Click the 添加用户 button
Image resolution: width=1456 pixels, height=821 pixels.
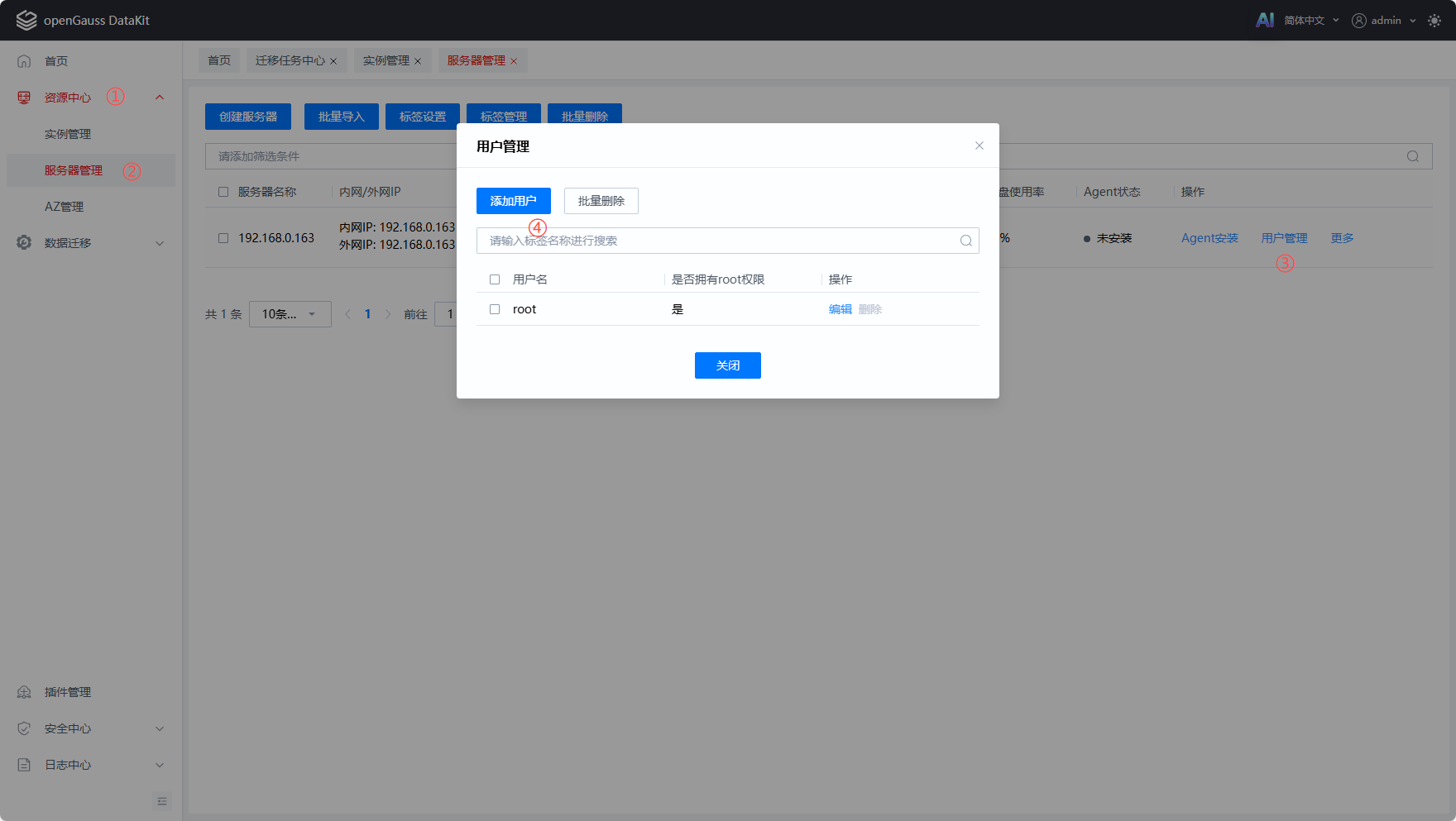pos(514,201)
